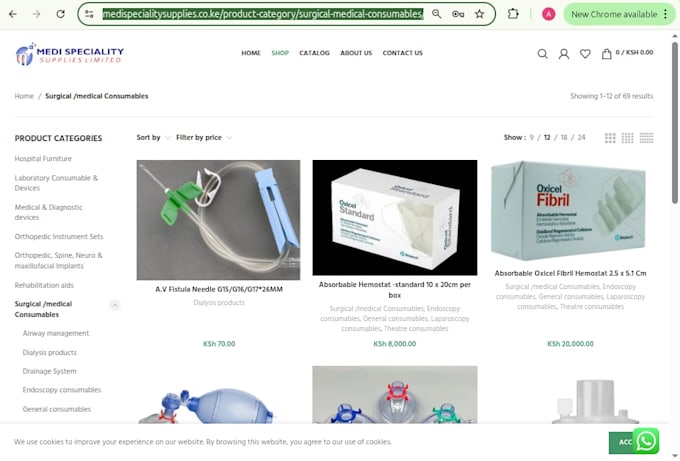Bookmark this page with the star icon
The image size is (680, 461).
479,14
